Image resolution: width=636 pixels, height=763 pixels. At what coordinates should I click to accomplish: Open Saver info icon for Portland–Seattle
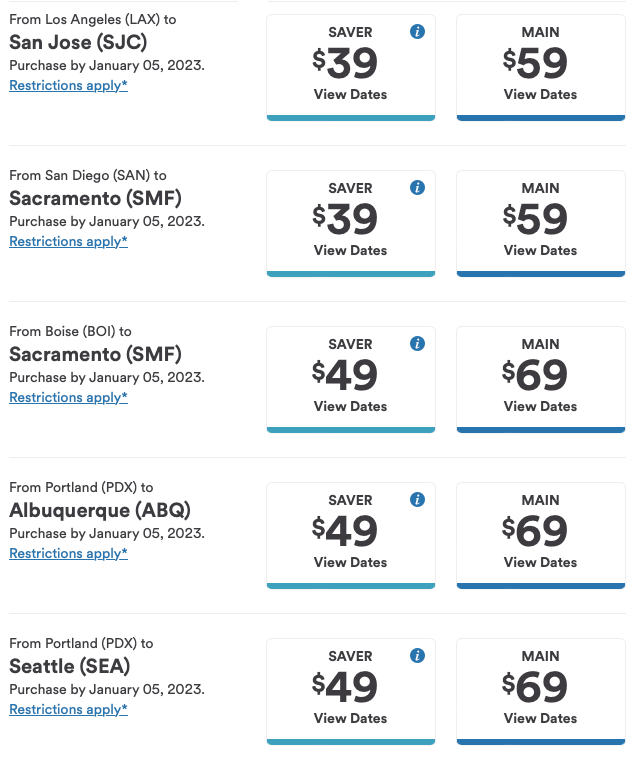pos(418,656)
